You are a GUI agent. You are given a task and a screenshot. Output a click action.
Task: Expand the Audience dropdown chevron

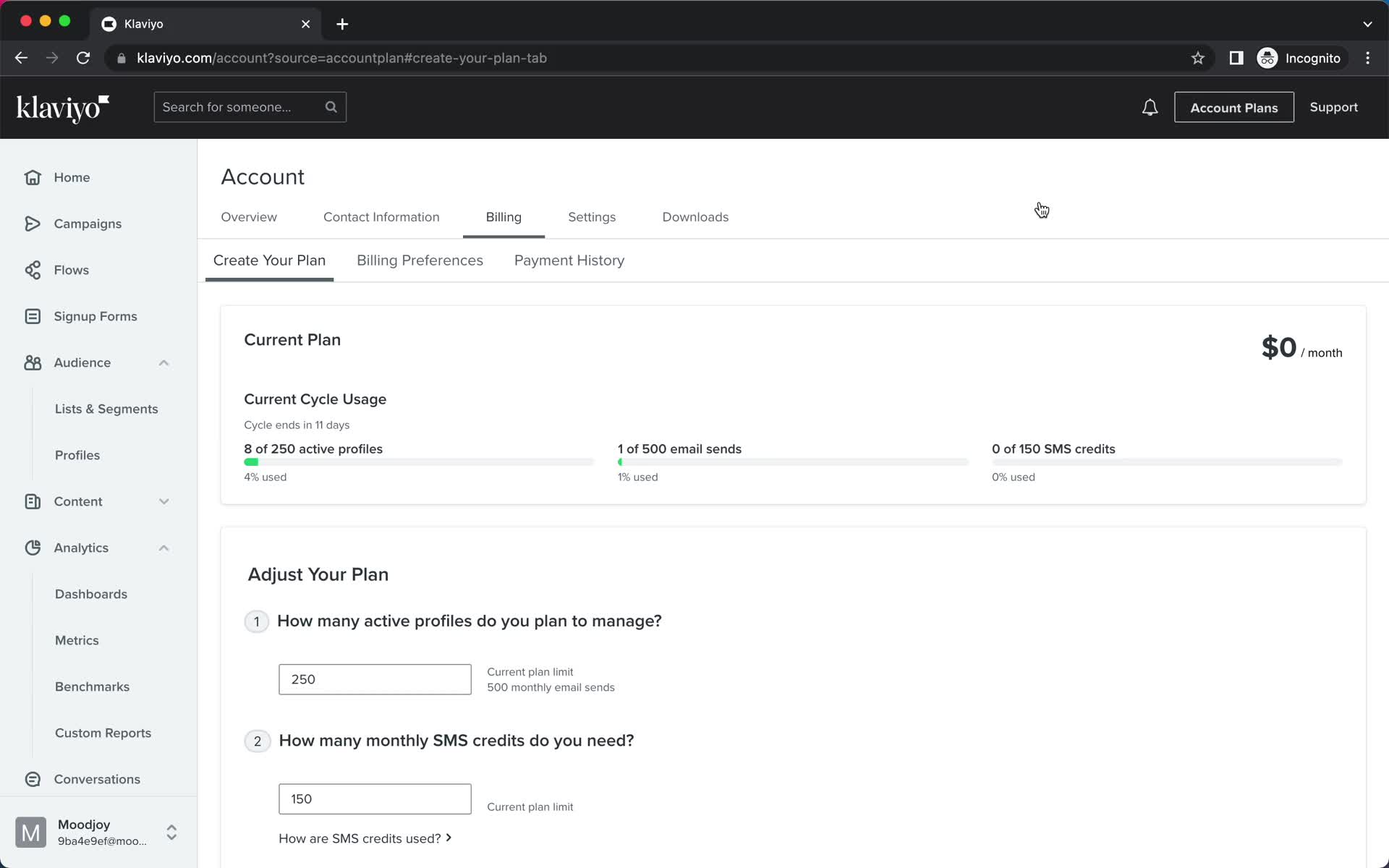coord(162,362)
